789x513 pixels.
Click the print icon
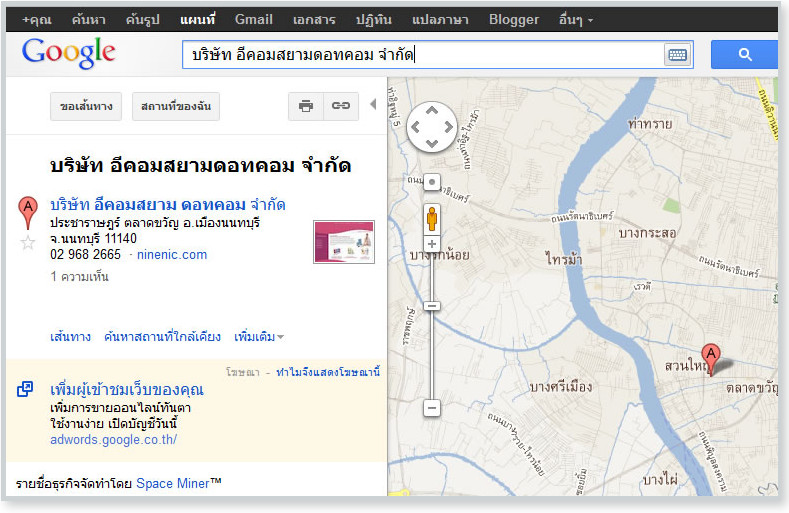click(x=306, y=106)
